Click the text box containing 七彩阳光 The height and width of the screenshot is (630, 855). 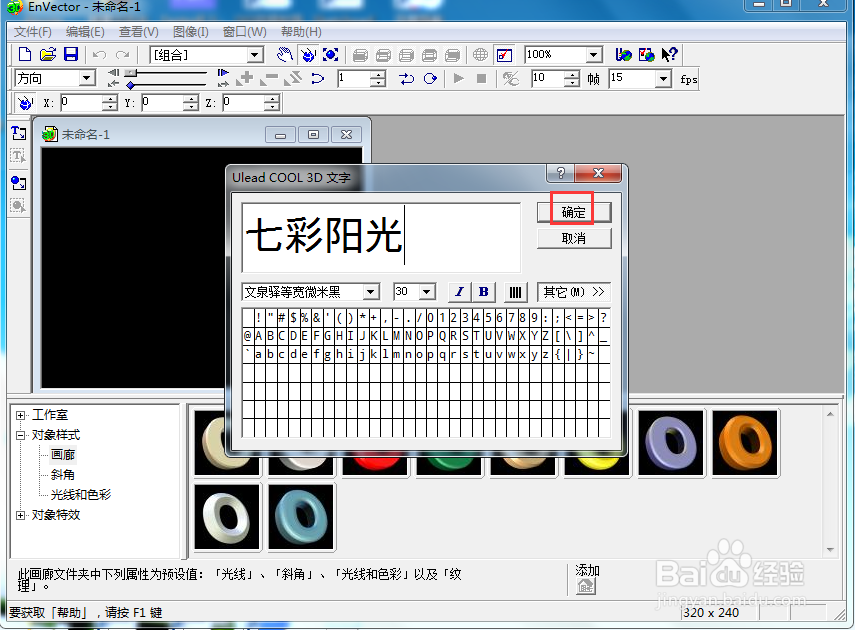coord(381,237)
